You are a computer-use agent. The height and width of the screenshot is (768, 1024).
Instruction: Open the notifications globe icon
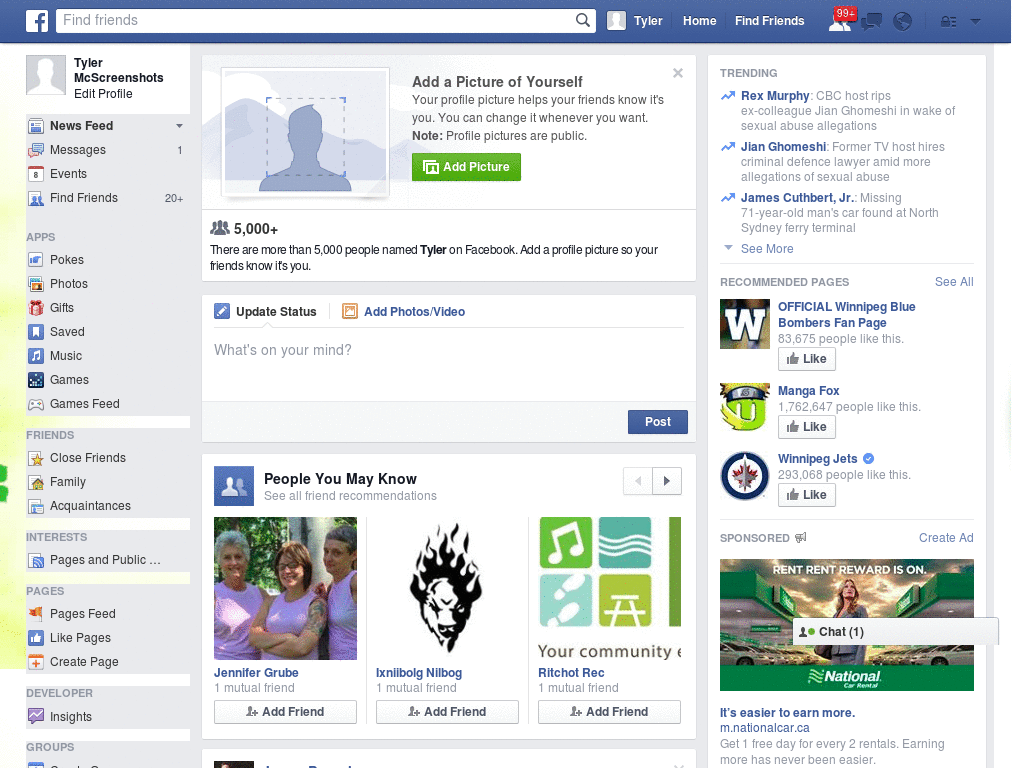coord(903,22)
